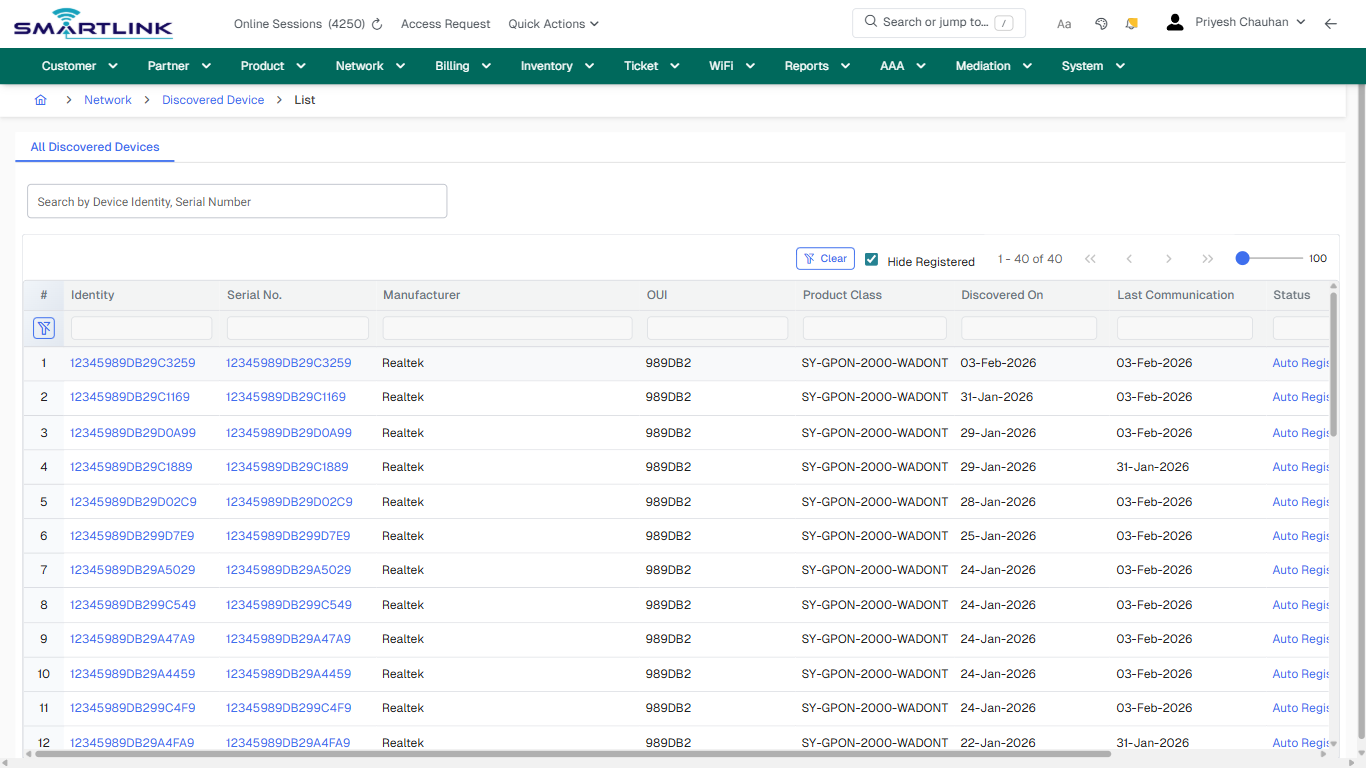Open the notifications bell
This screenshot has height=768, width=1366.
1131,23
